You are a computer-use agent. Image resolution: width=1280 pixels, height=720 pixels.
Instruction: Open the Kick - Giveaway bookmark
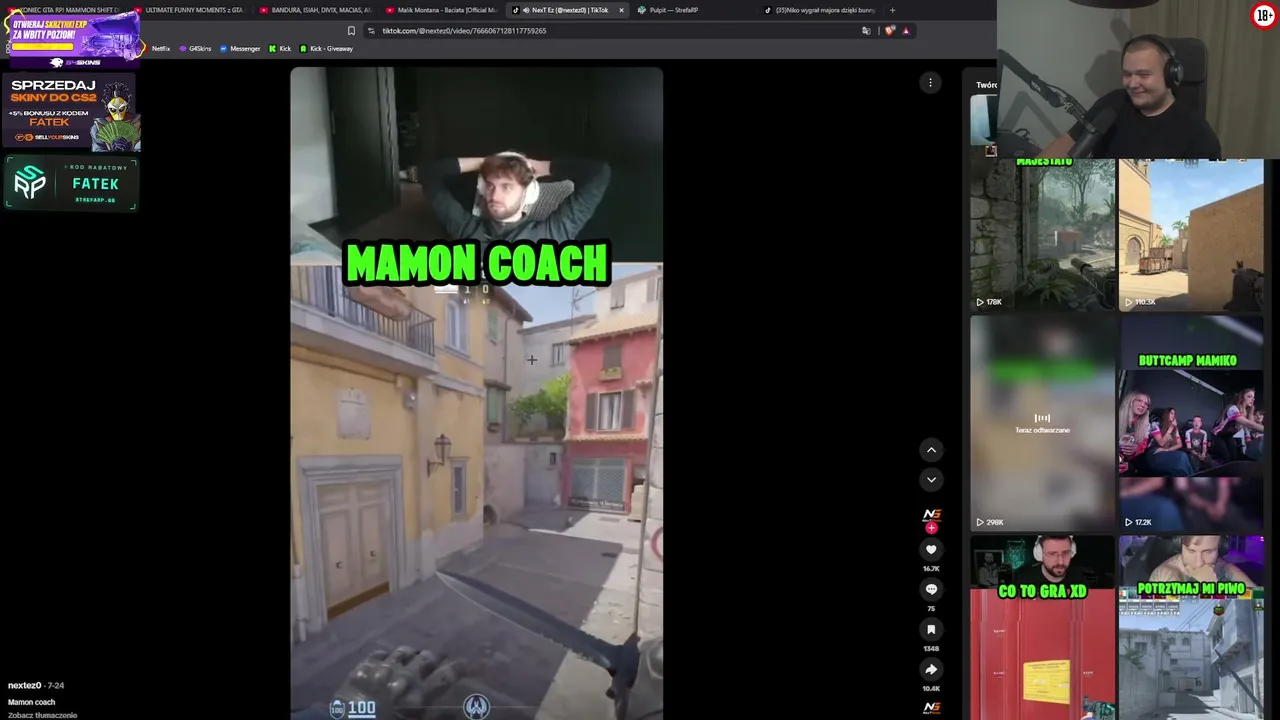[326, 48]
